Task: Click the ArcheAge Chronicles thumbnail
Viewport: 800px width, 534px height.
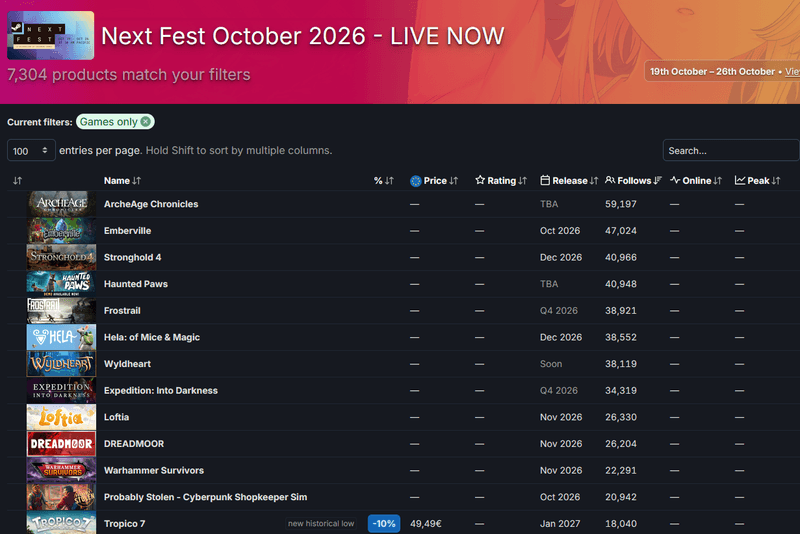Action: tap(61, 204)
